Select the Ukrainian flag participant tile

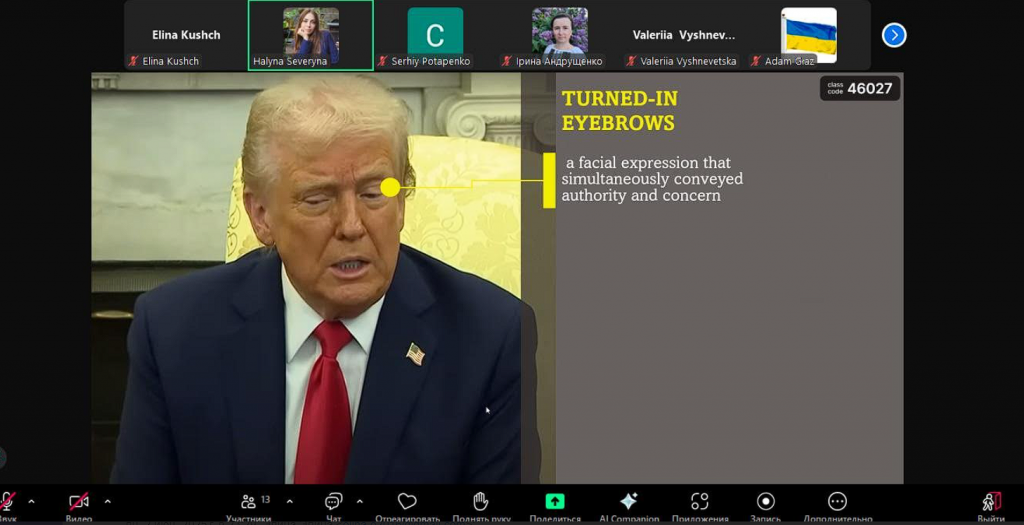tap(808, 36)
